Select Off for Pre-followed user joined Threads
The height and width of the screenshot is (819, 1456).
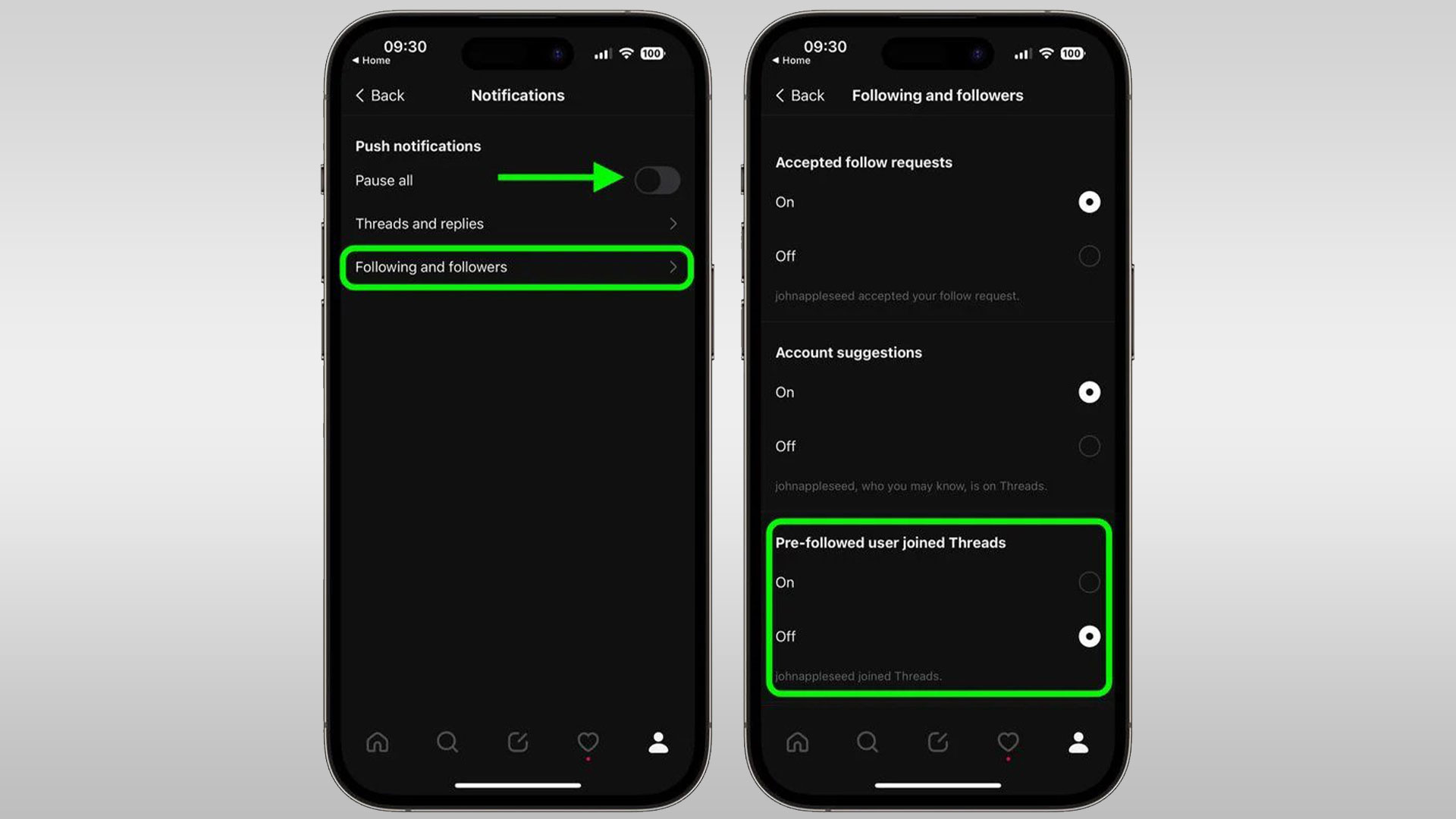pos(1089,636)
